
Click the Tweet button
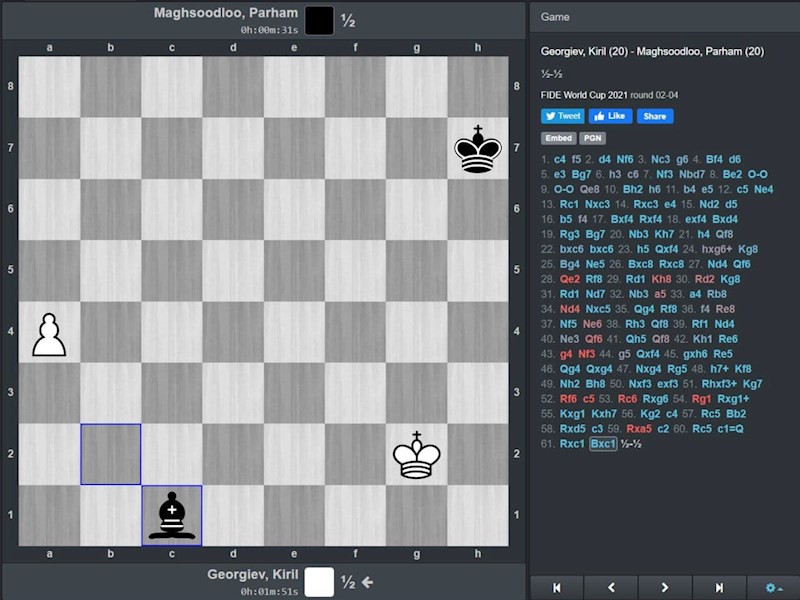563,116
